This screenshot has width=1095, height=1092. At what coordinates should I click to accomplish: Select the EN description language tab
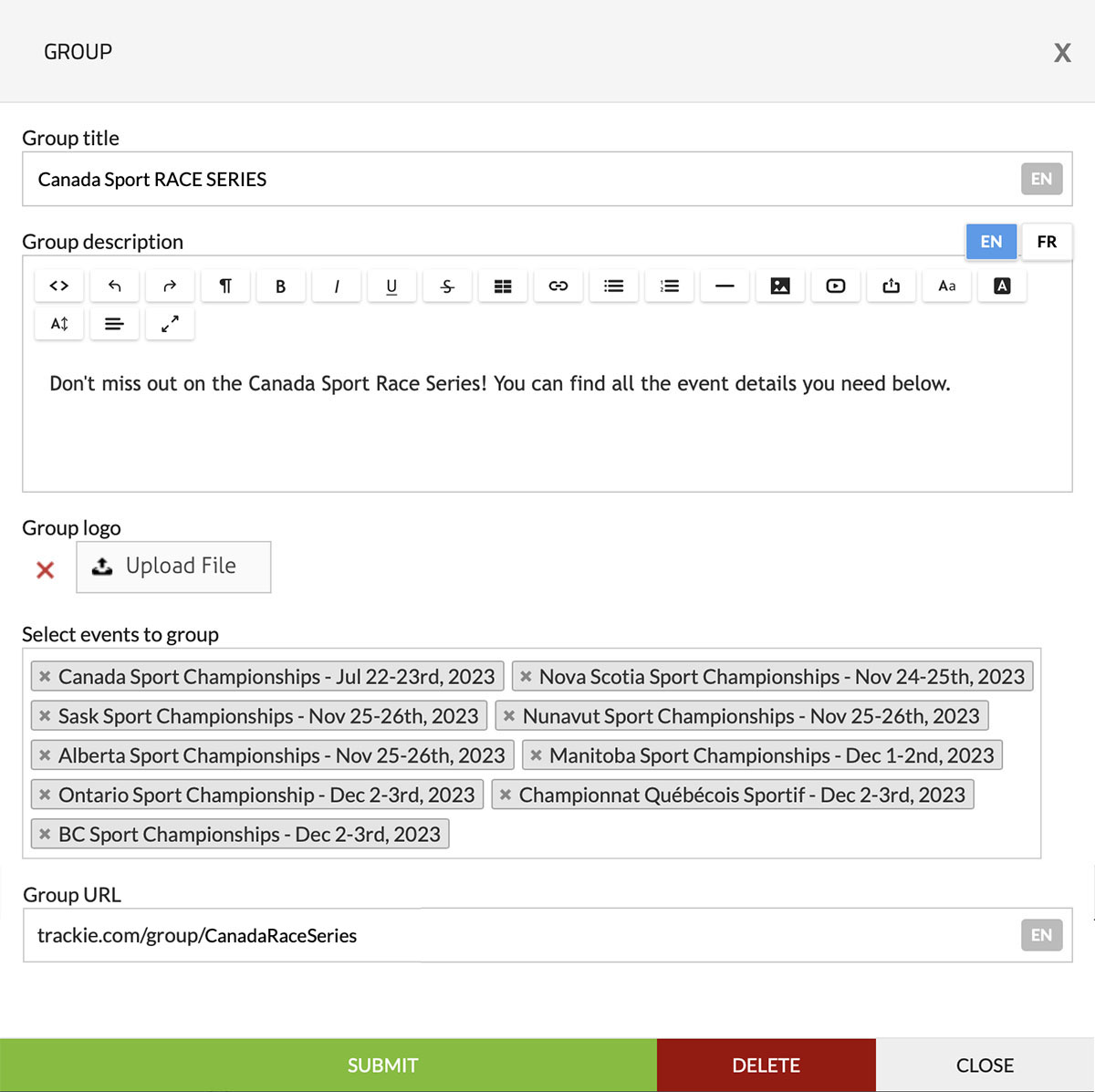tap(991, 242)
